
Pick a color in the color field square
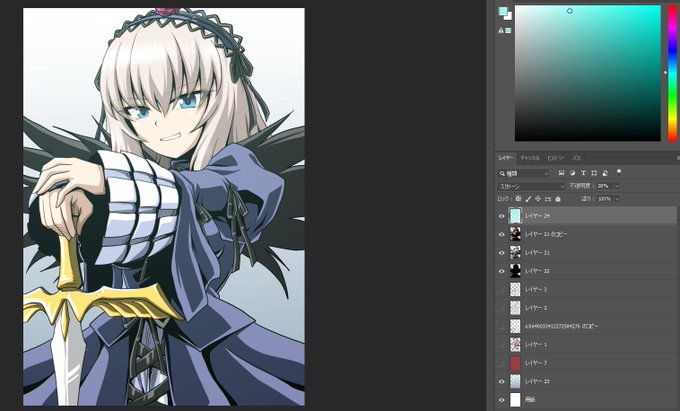588,73
